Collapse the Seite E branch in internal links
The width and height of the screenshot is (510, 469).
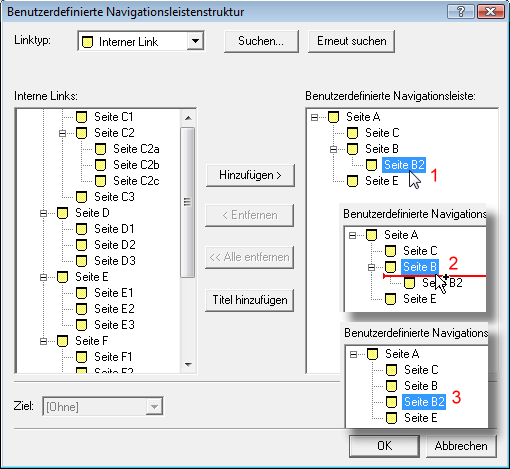coord(43,277)
